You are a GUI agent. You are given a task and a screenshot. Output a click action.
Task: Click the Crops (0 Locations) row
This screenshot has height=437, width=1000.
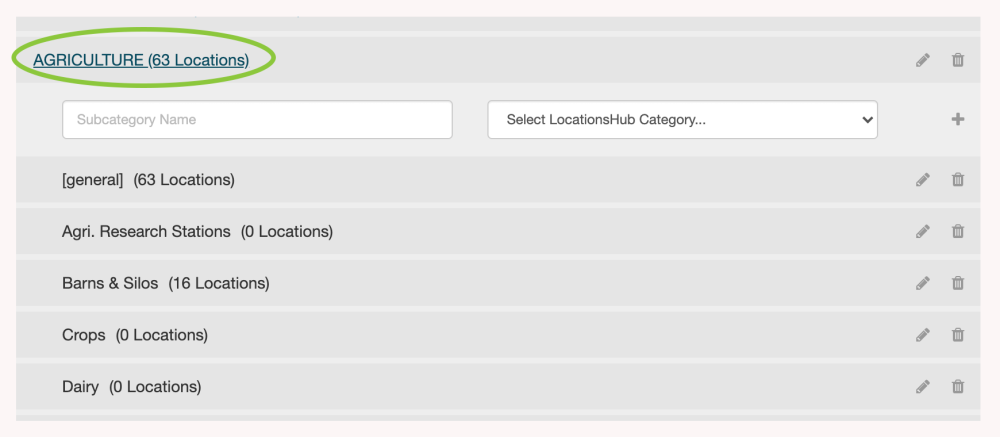click(135, 335)
